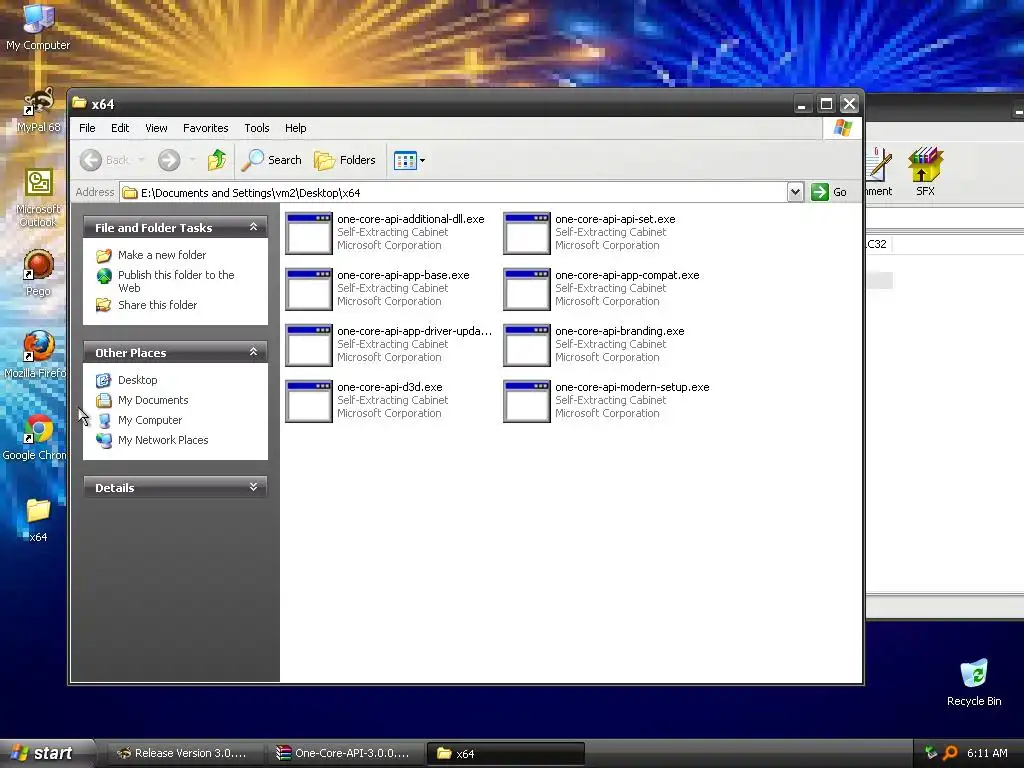Expand the Details panel
This screenshot has width=1024, height=768.
(x=253, y=487)
